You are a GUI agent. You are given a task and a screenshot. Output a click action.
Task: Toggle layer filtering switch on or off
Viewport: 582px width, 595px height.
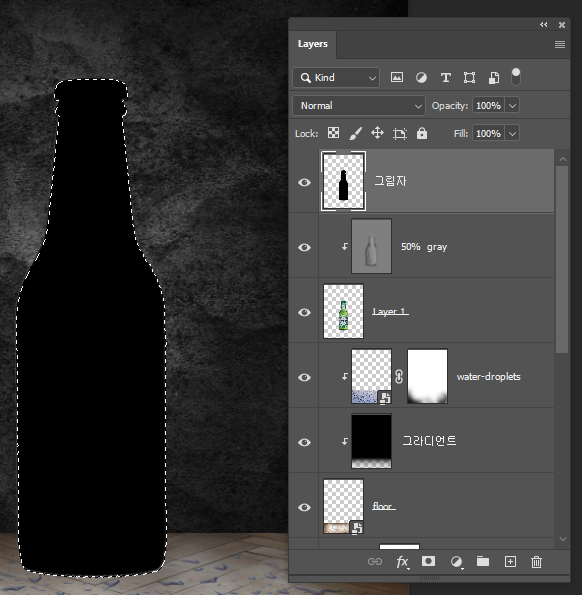[x=516, y=77]
